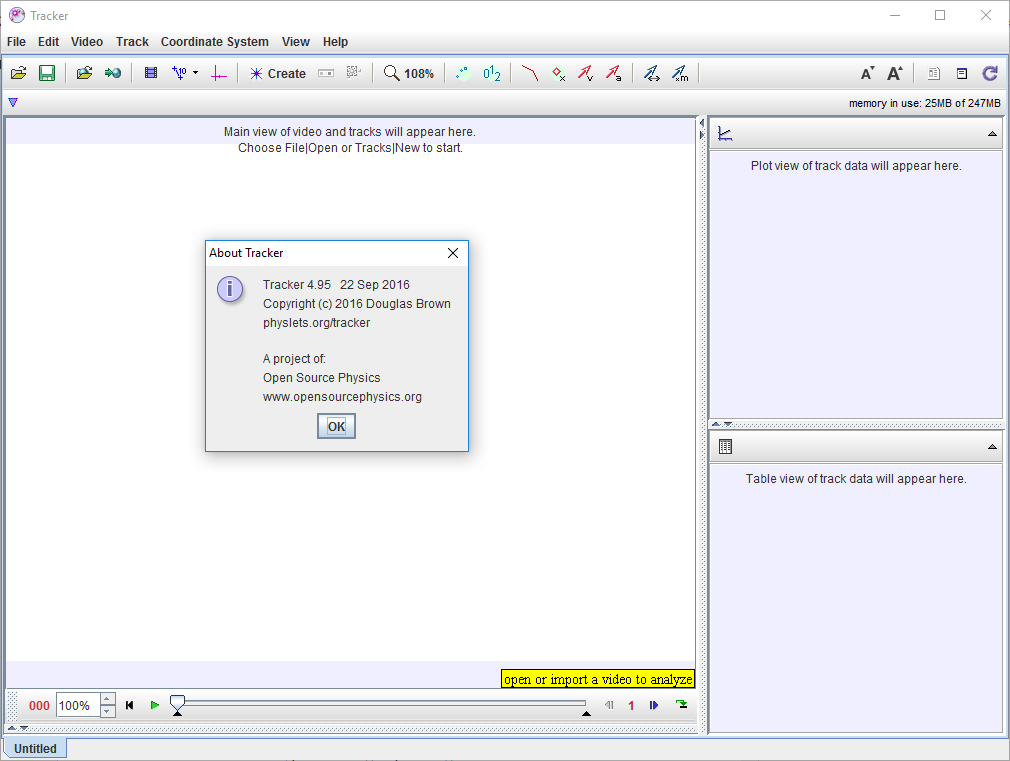This screenshot has height=761, width=1010.
Task: Click the 100% play rate field
Action: pyautogui.click(x=78, y=706)
